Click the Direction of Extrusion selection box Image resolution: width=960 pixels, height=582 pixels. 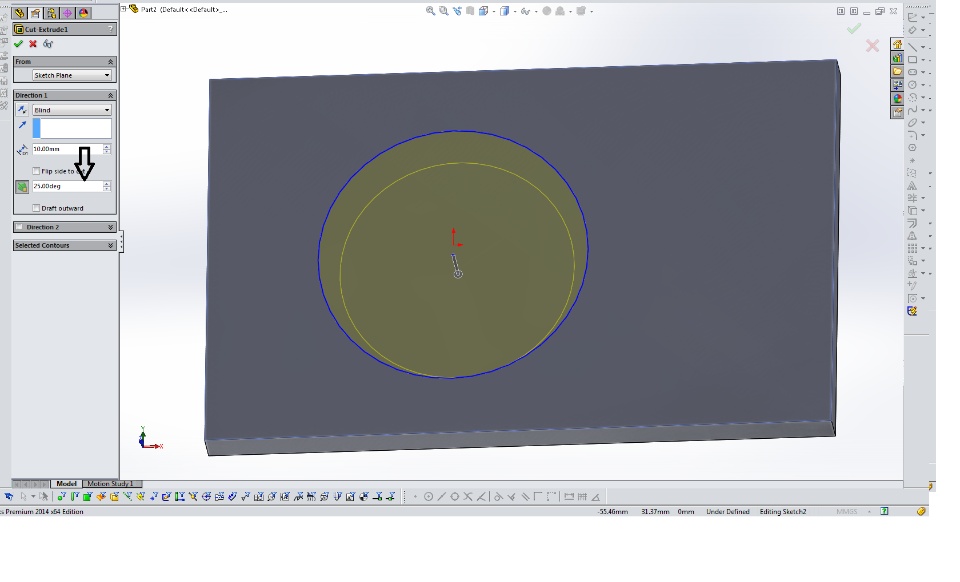[72, 129]
